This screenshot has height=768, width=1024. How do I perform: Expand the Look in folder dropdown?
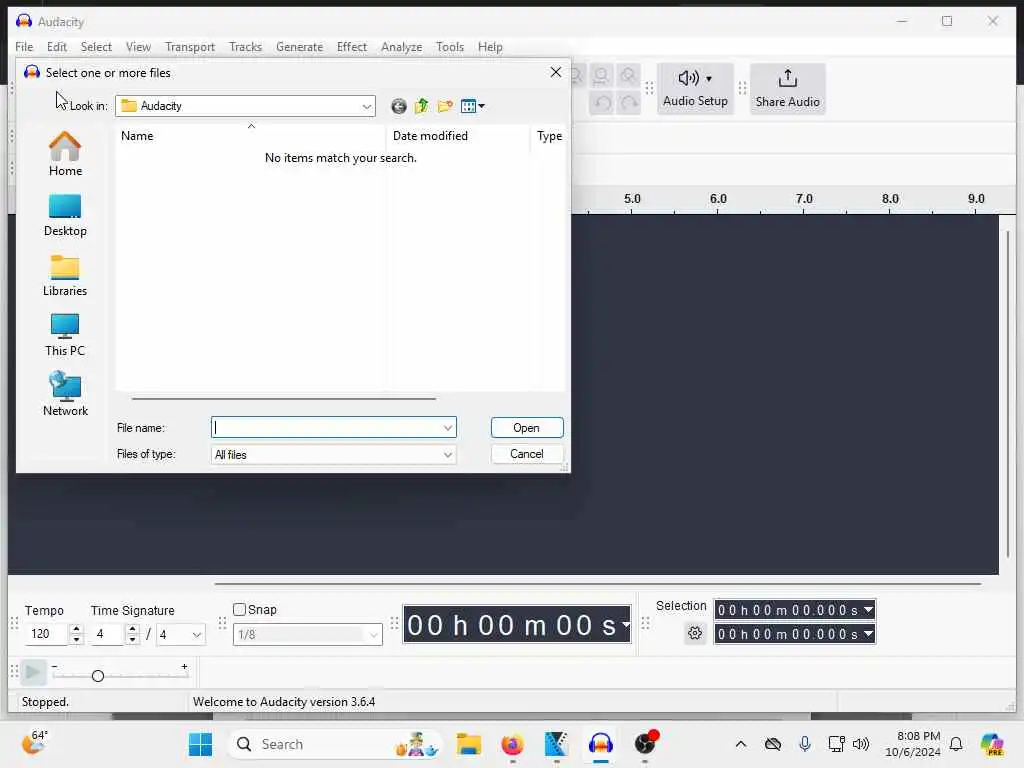pyautogui.click(x=367, y=106)
